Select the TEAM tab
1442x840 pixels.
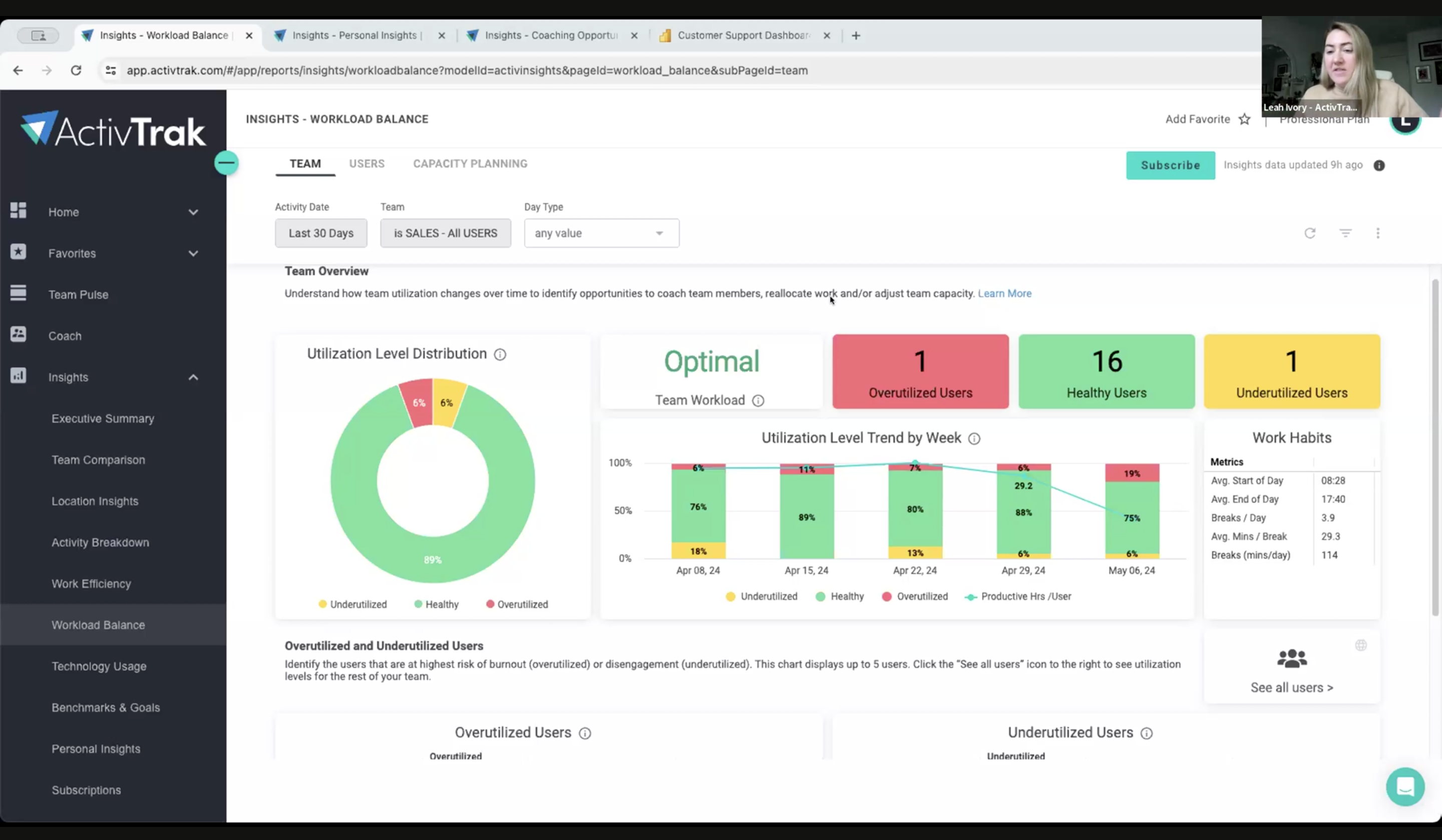point(305,164)
